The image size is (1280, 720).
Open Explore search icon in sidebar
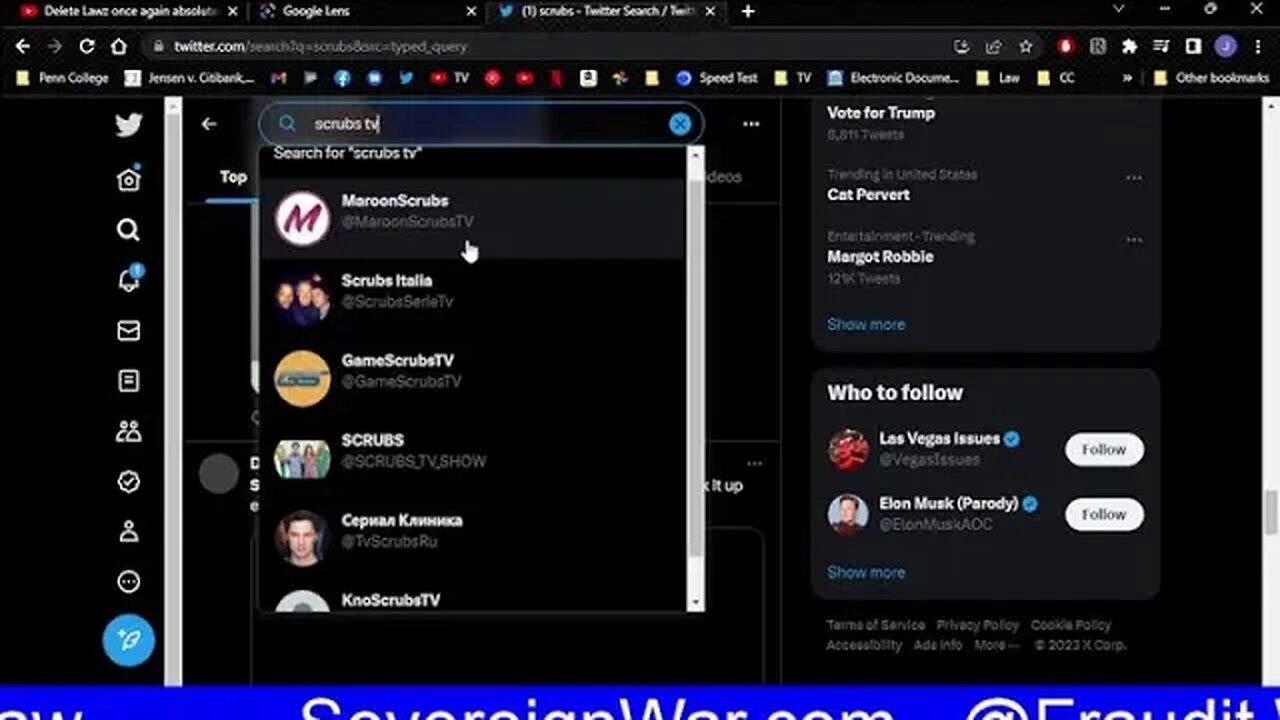coord(128,230)
